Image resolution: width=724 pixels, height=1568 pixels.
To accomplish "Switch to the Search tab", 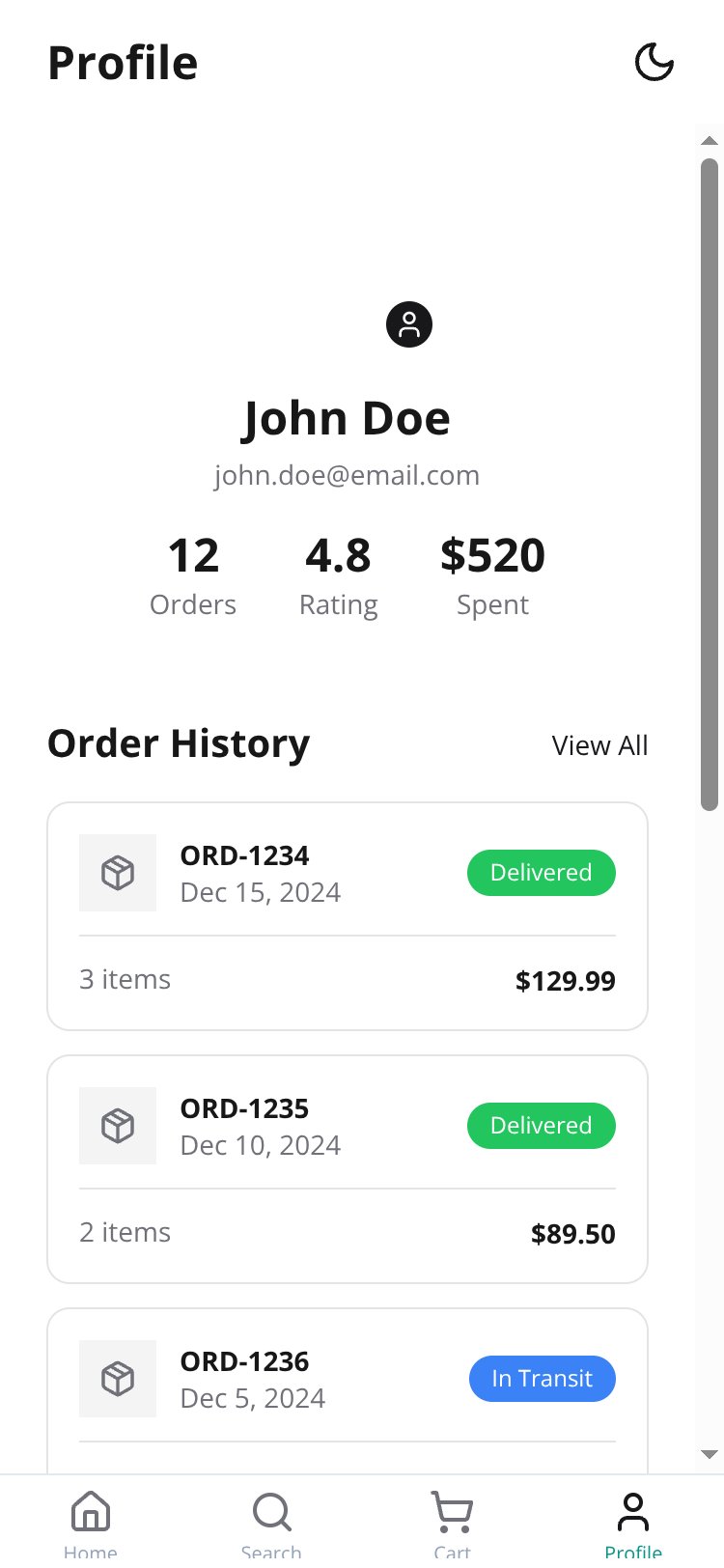I will (271, 1524).
